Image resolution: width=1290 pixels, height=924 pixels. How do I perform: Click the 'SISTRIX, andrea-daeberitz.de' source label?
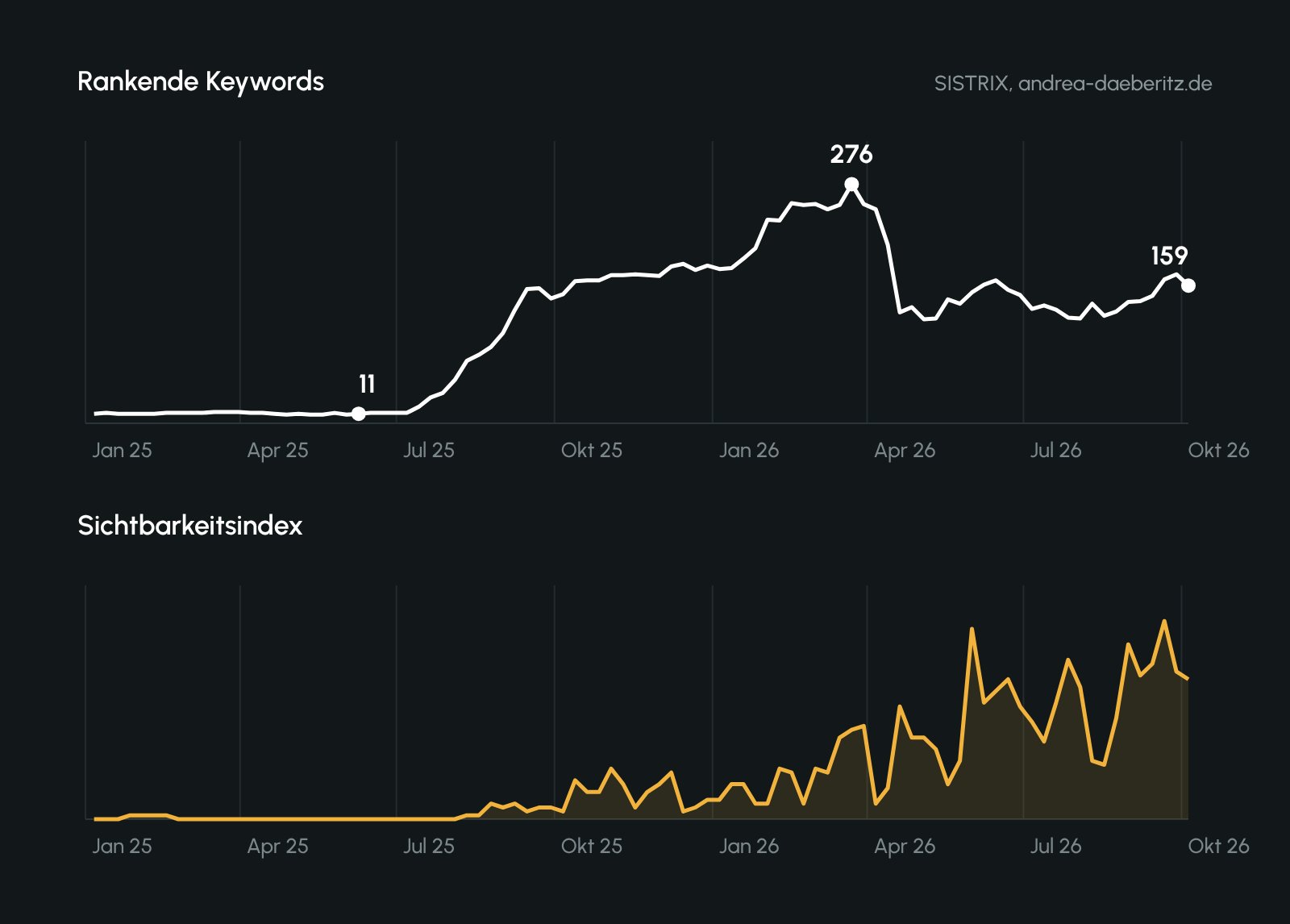click(1073, 84)
